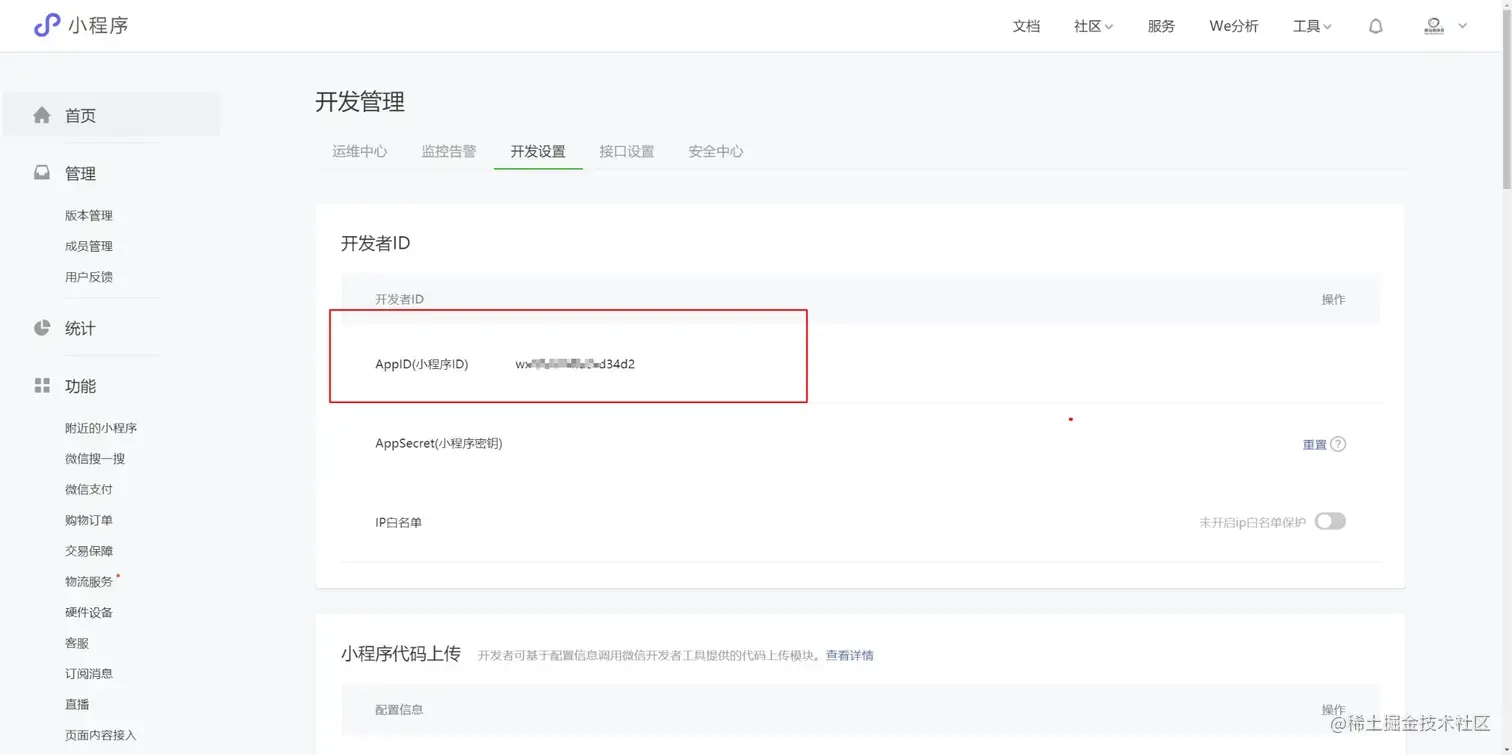The image size is (1512, 755).
Task: Enable the IP白名单保护 toggle
Action: point(1330,521)
